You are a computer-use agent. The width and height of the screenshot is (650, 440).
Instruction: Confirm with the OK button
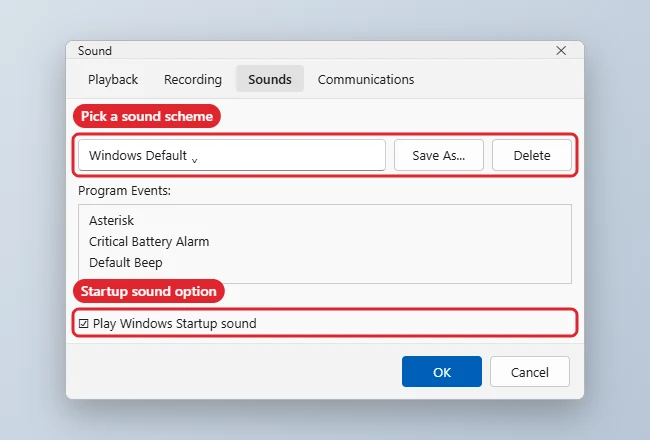(x=442, y=372)
